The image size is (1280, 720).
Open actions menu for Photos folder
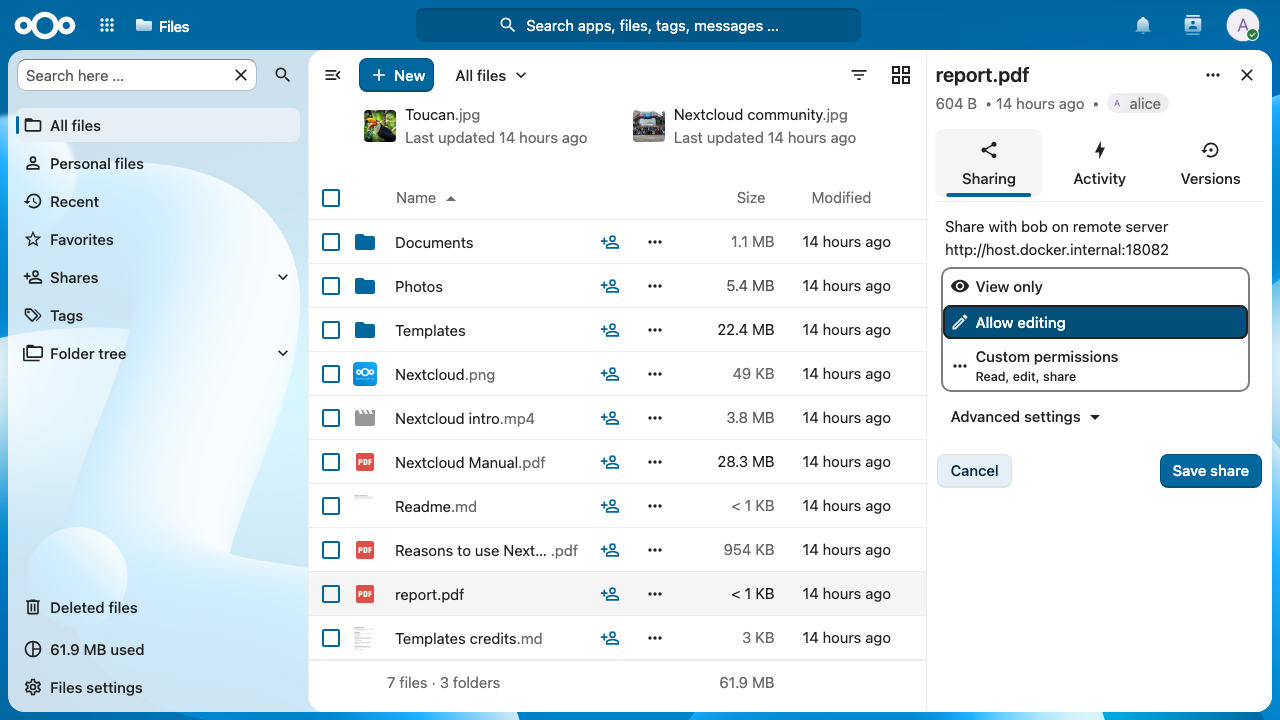coord(655,286)
